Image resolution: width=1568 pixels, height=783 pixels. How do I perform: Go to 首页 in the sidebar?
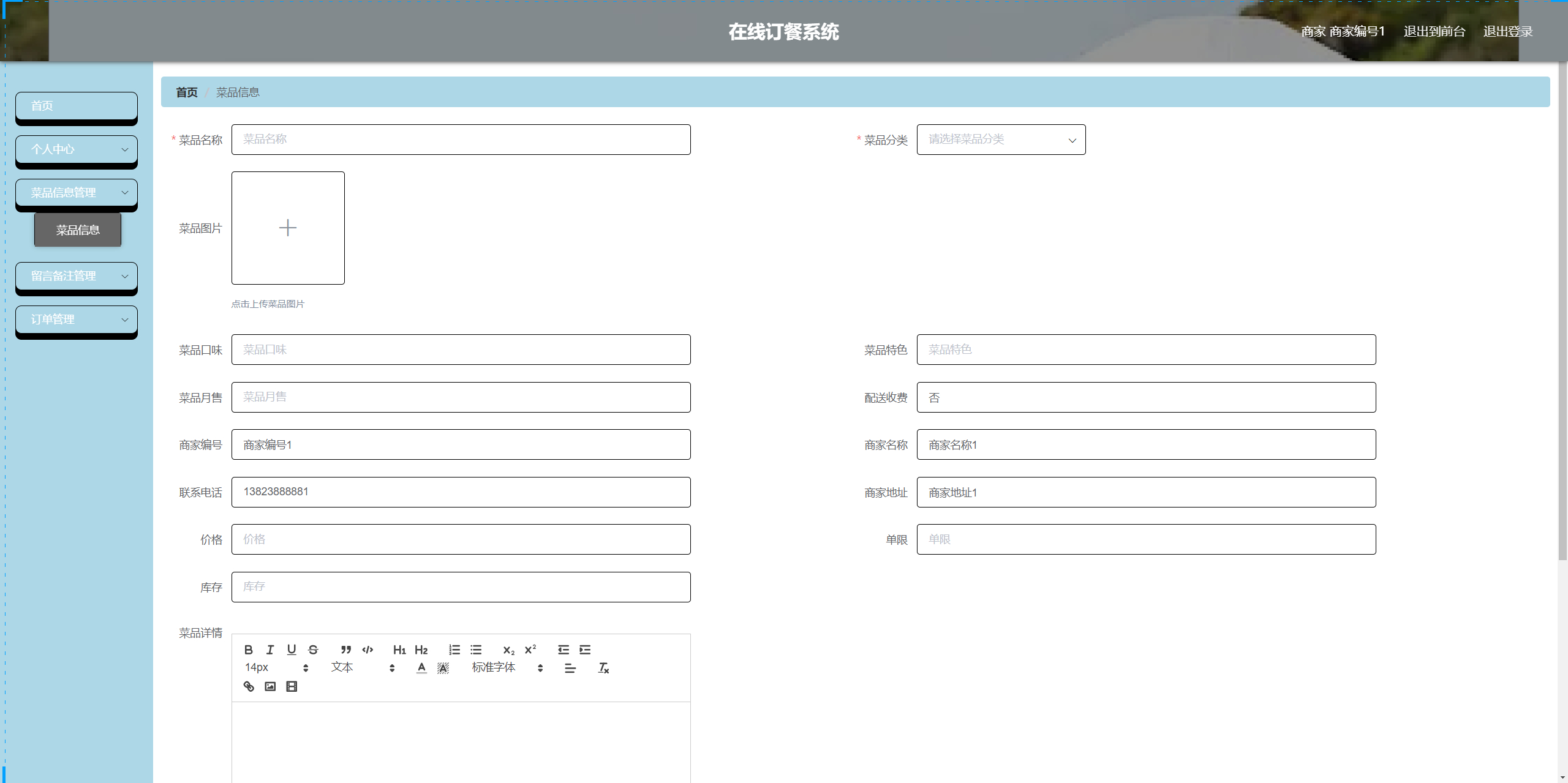(77, 106)
